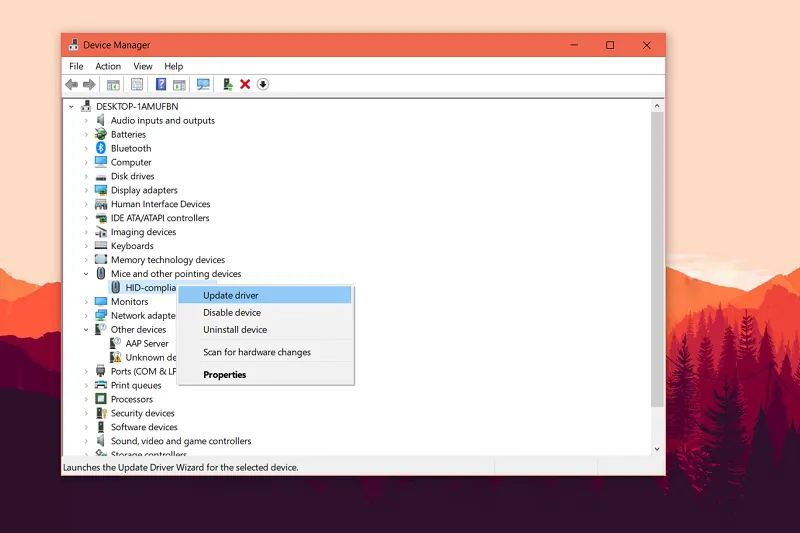Click the down-arrow Disable device icon
This screenshot has width=800, height=533.
[263, 84]
